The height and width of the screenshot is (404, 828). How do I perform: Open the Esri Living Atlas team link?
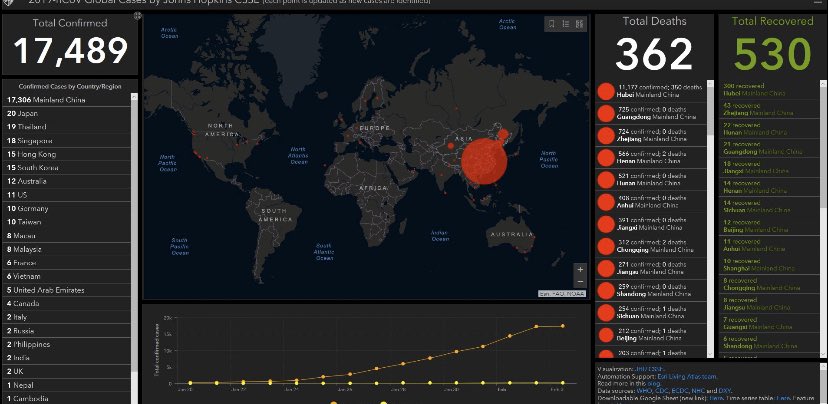687,377
